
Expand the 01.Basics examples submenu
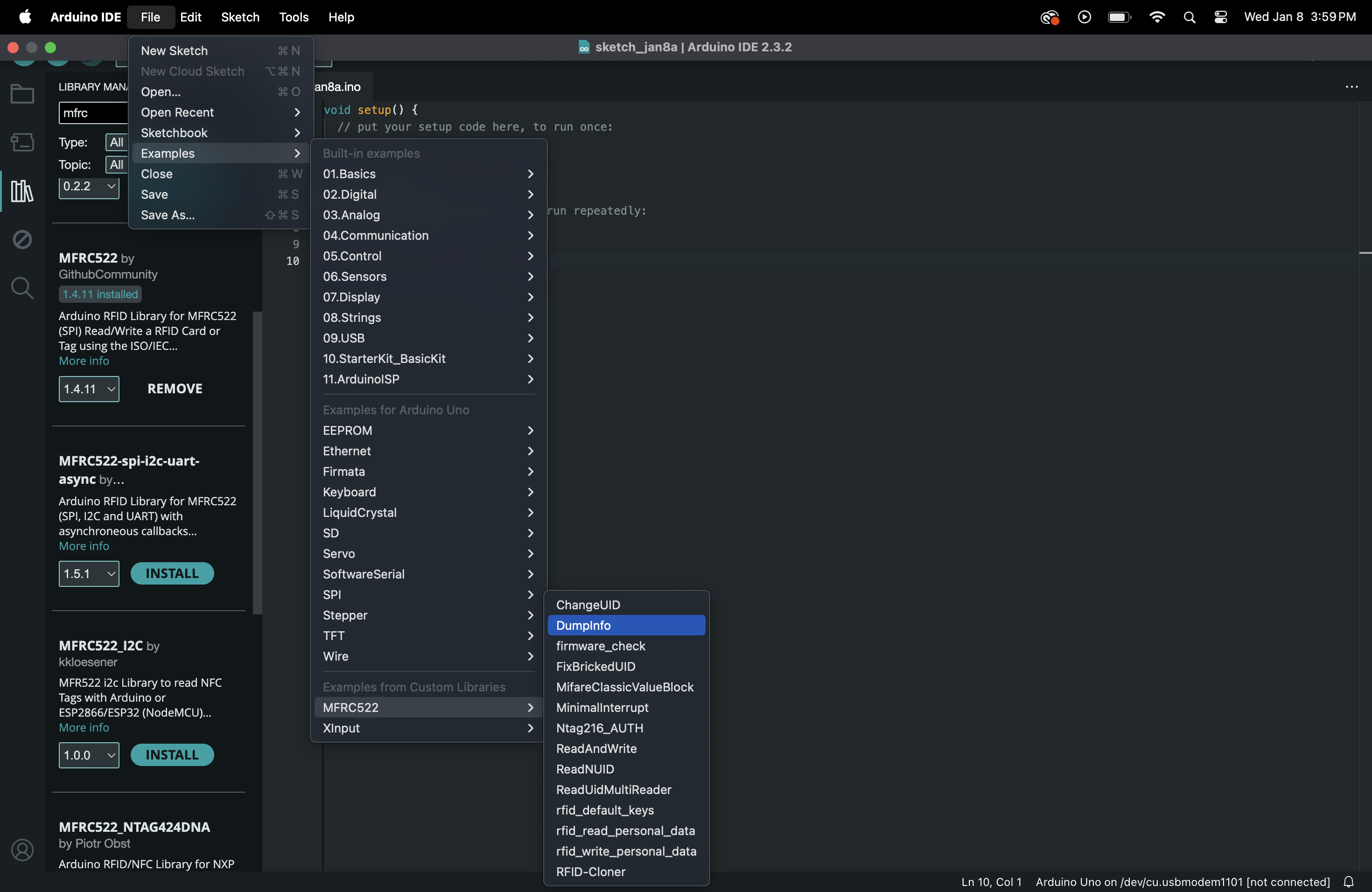(428, 174)
